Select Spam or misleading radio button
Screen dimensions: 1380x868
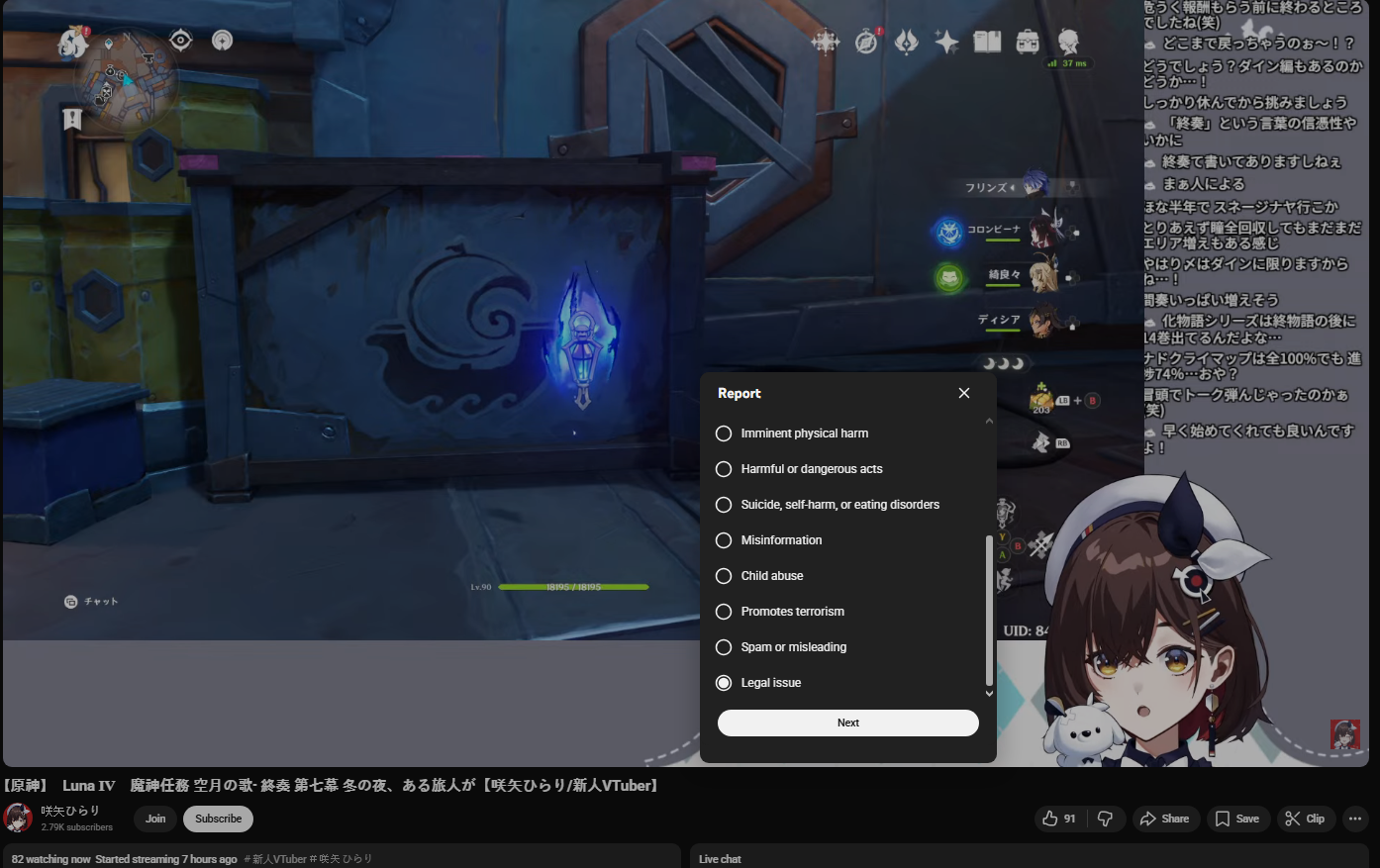pos(724,647)
